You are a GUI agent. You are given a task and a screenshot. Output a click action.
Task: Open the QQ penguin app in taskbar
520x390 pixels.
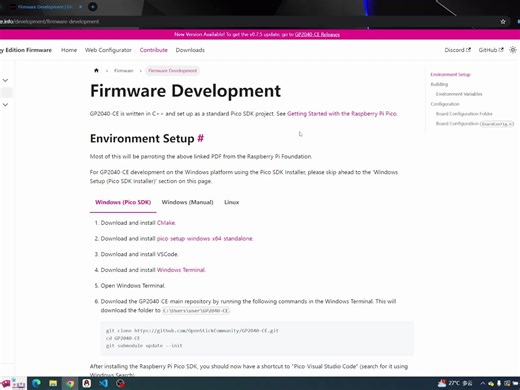[87, 383]
